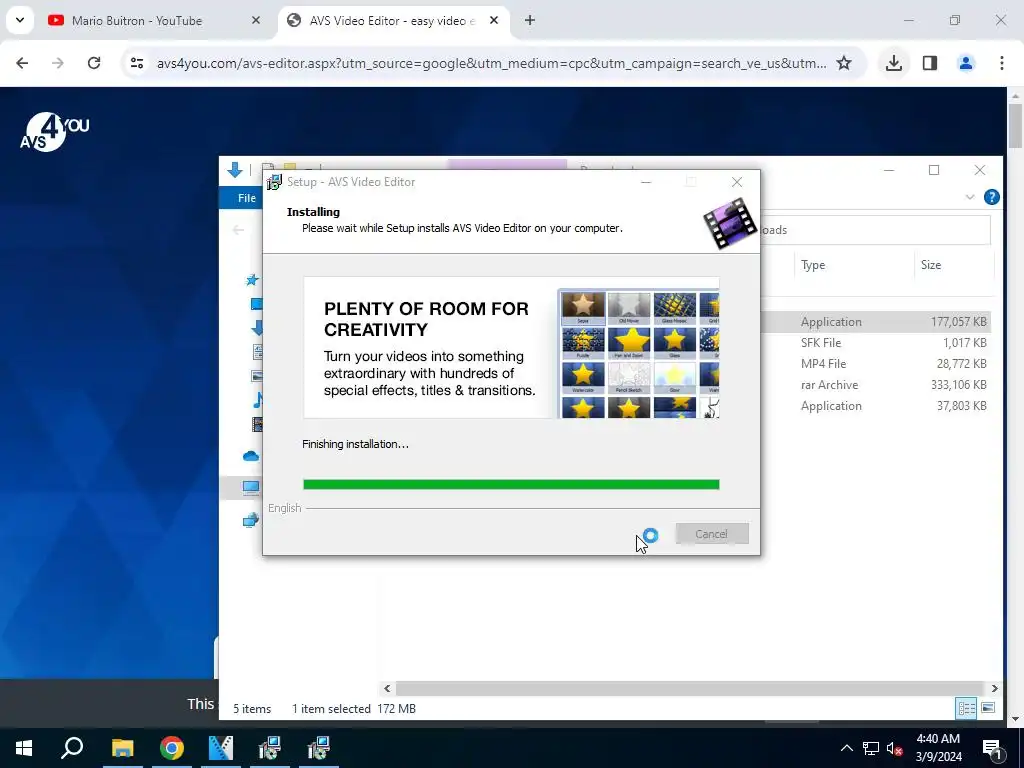
Task: Open File Explorer from the taskbar
Action: (x=122, y=748)
